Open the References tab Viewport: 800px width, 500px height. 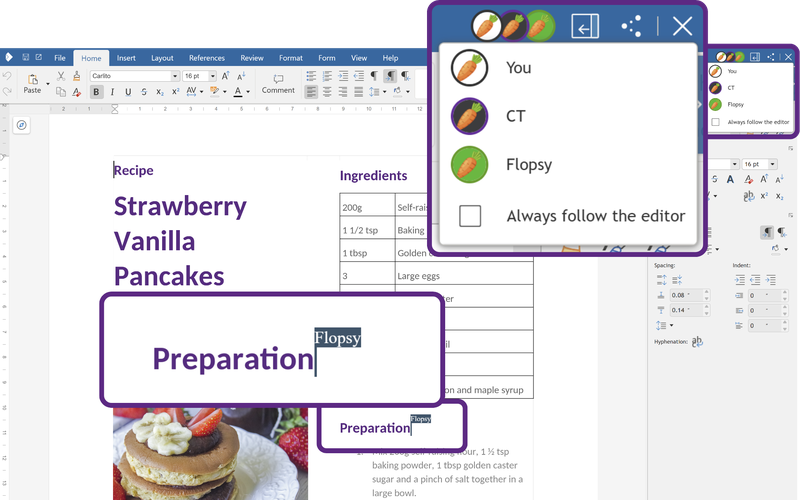pyautogui.click(x=207, y=58)
